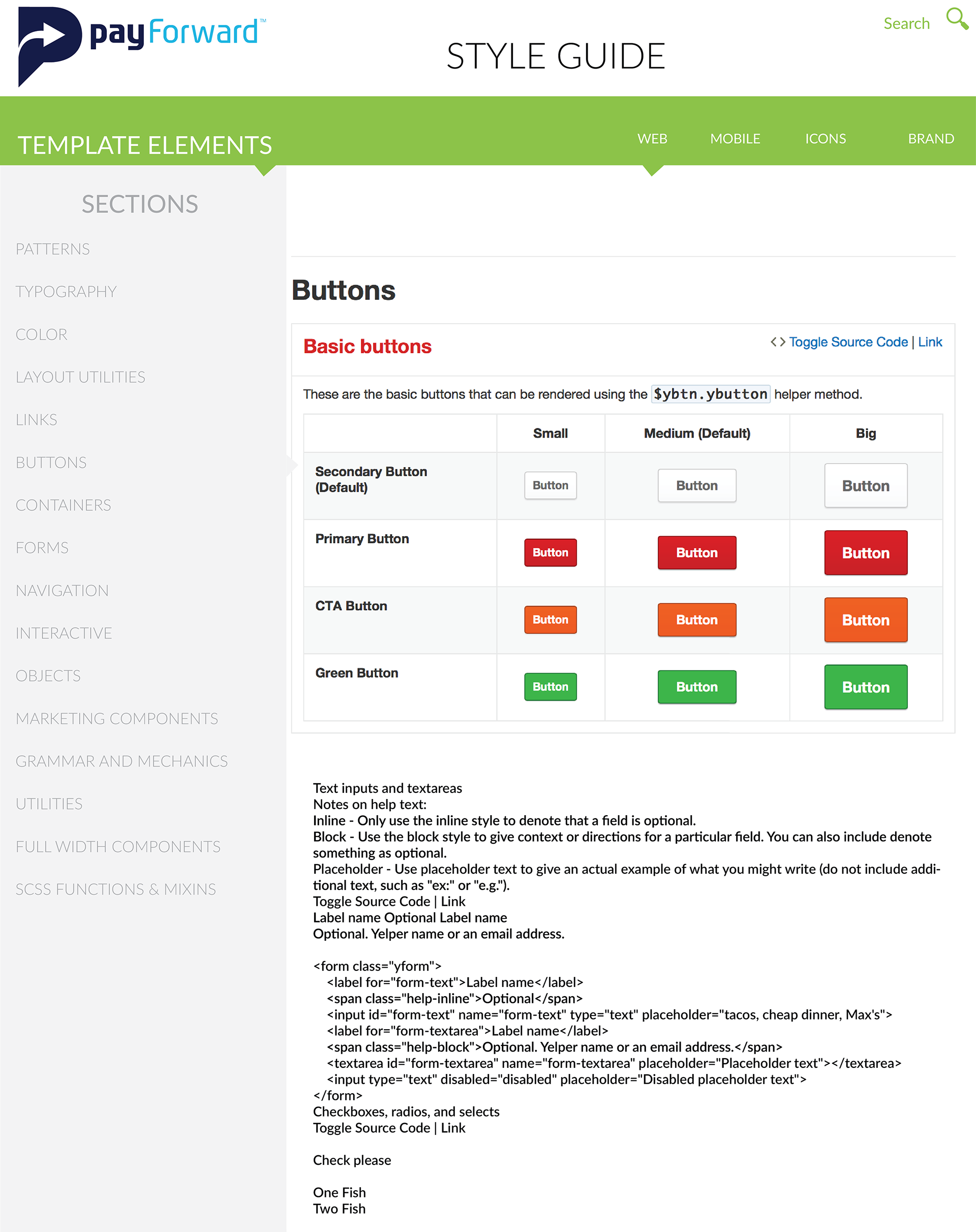This screenshot has height=1232, width=976.
Task: Click the big green Button
Action: point(866,686)
